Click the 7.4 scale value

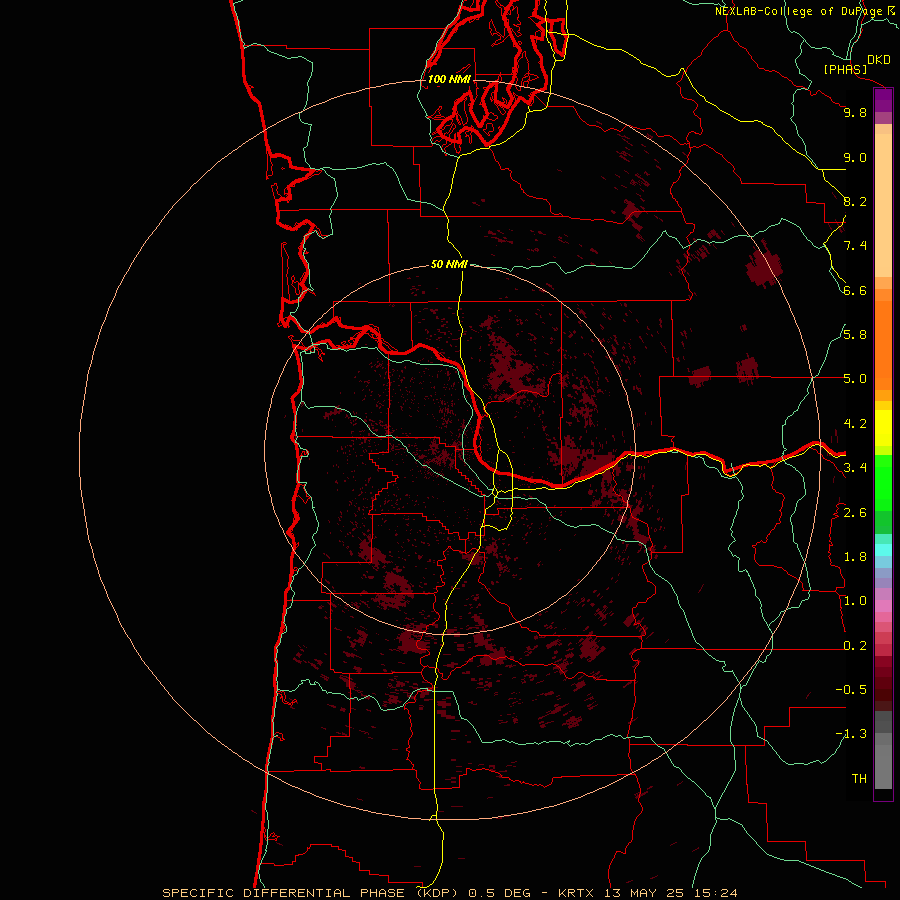tap(855, 246)
